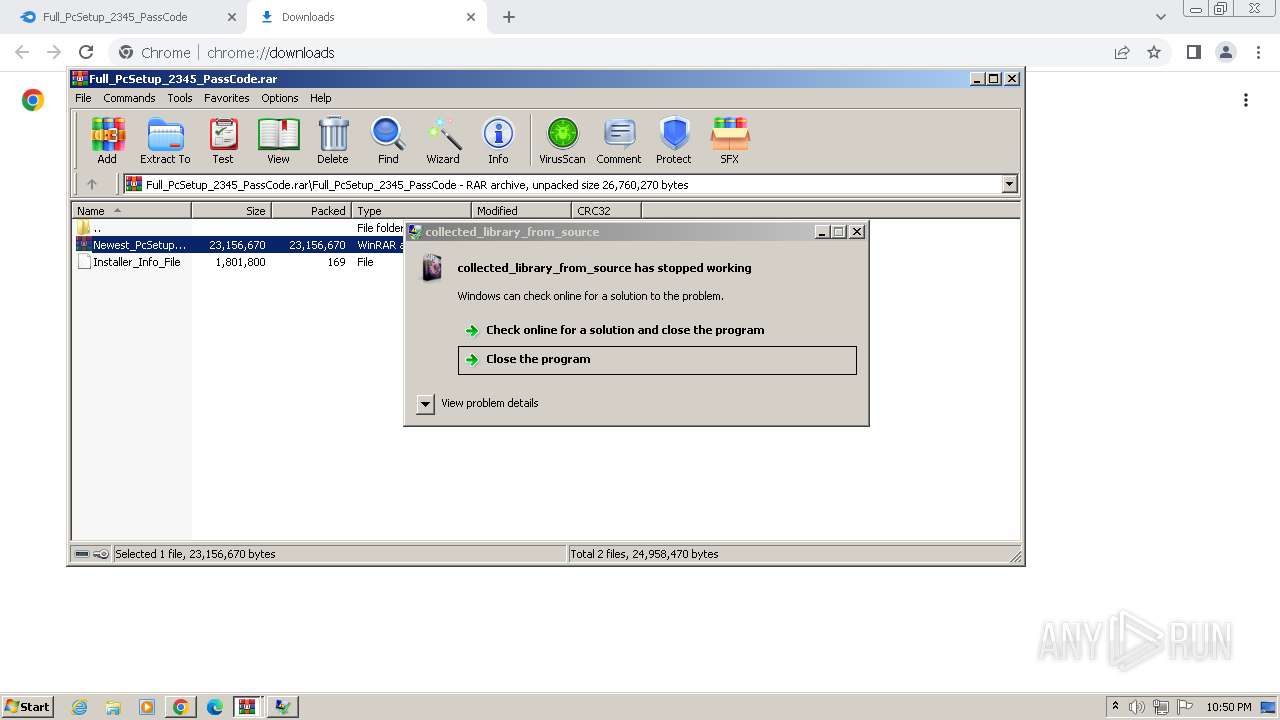Open Microsoft Edge from taskbar
Image resolution: width=1280 pixels, height=720 pixels.
(x=215, y=707)
